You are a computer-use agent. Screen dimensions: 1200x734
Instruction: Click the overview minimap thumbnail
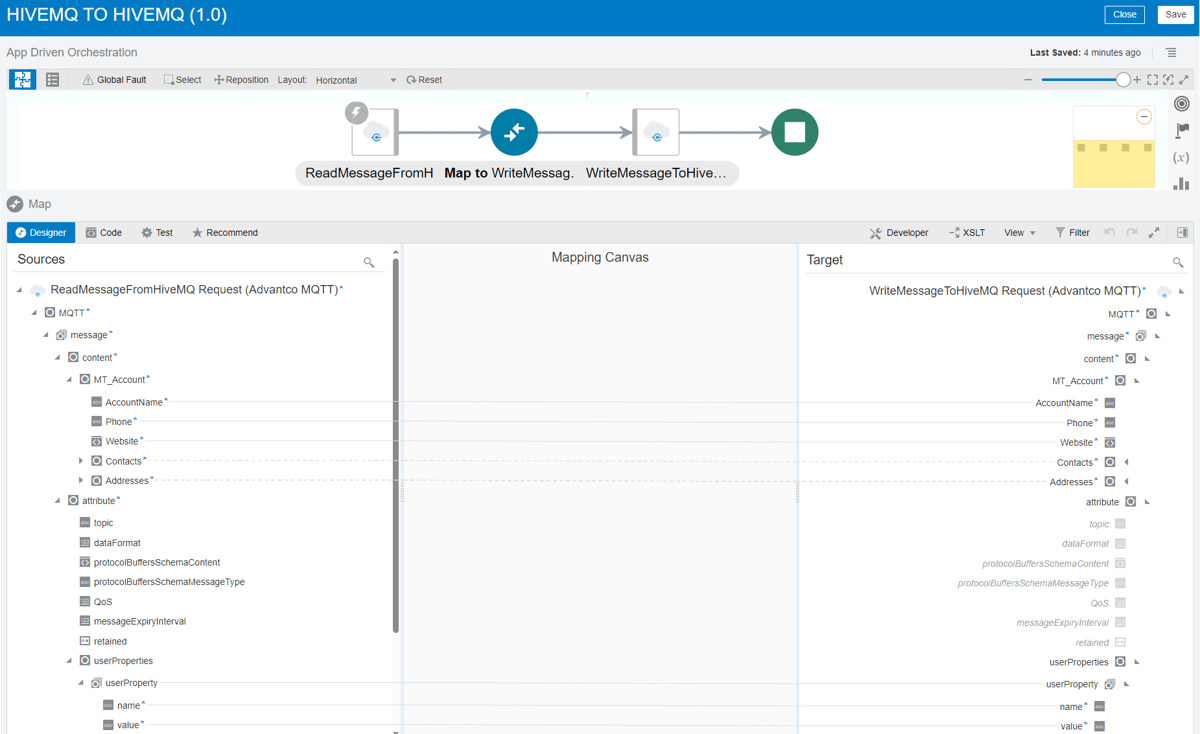[1114, 147]
